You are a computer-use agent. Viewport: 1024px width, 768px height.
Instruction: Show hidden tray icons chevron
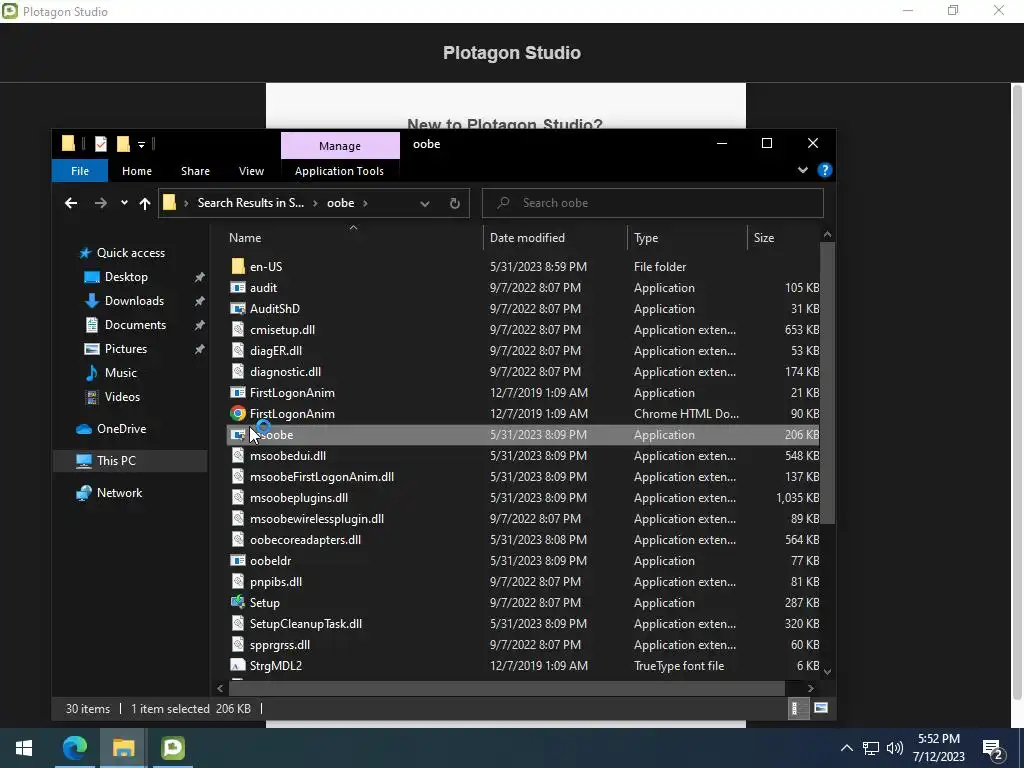pyautogui.click(x=846, y=748)
